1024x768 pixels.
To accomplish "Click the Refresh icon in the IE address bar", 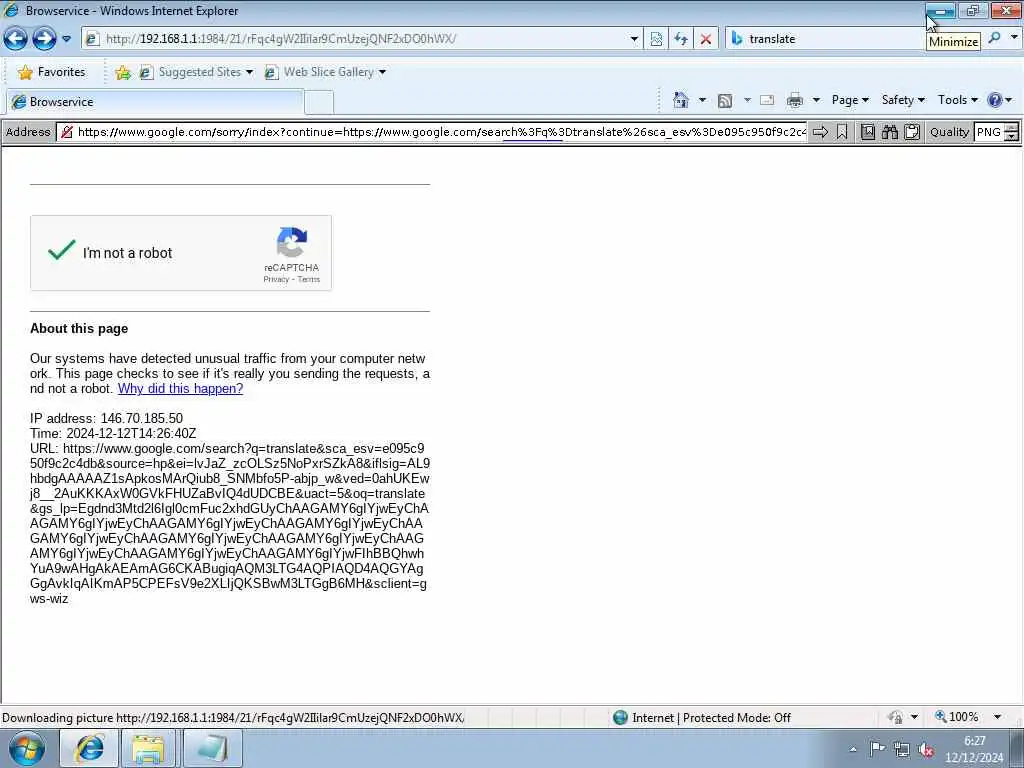I will [681, 39].
